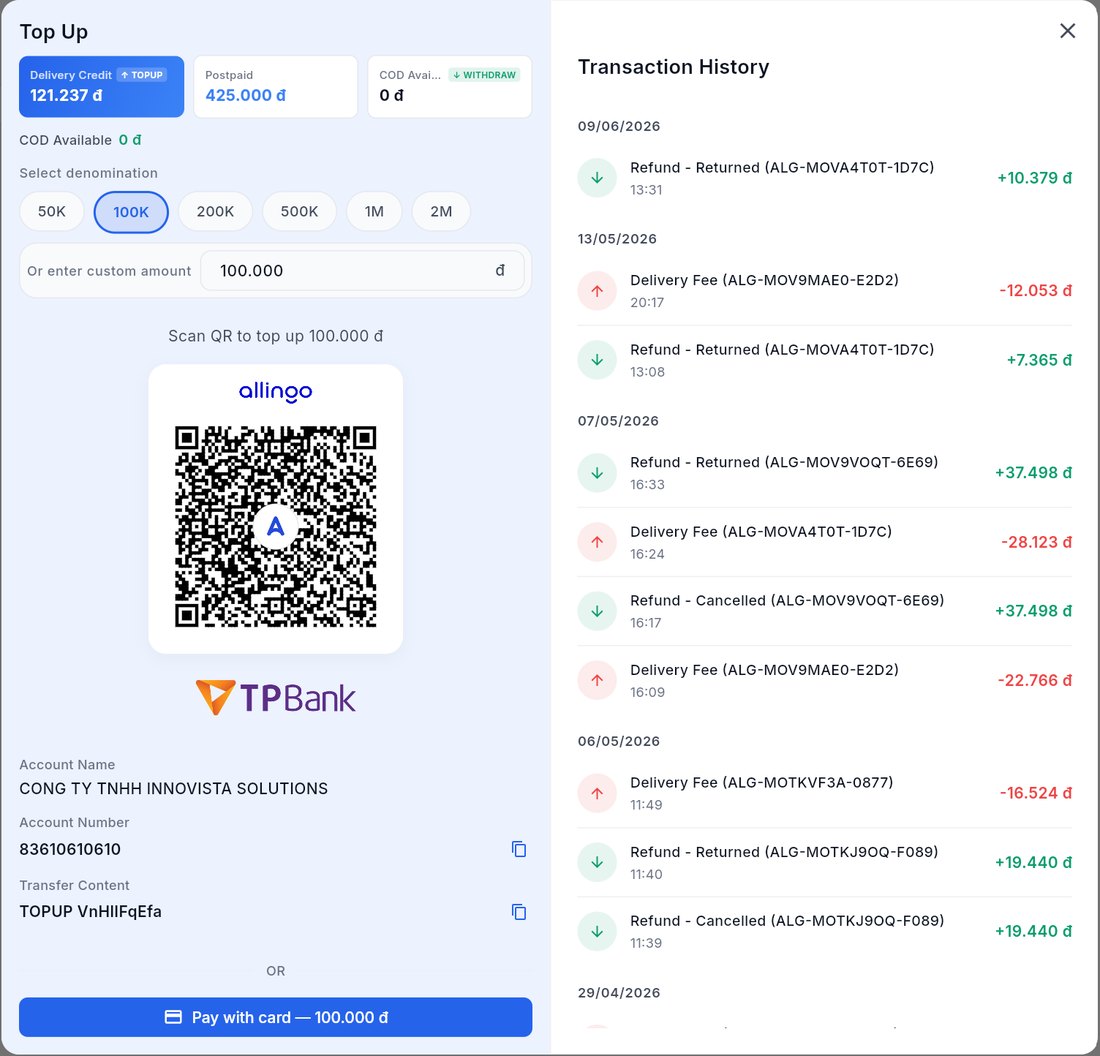Click the account name CONG TY TNHH INNOVISTA SOLUTIONS
1100x1056 pixels.
click(174, 789)
